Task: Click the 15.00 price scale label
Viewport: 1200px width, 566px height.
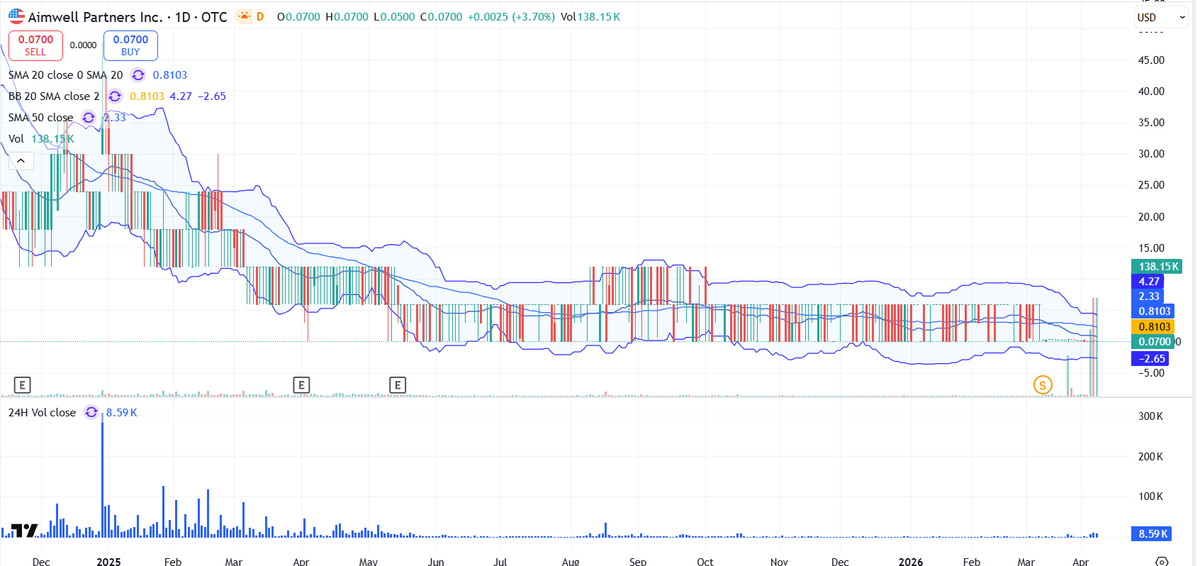Action: coord(1152,248)
